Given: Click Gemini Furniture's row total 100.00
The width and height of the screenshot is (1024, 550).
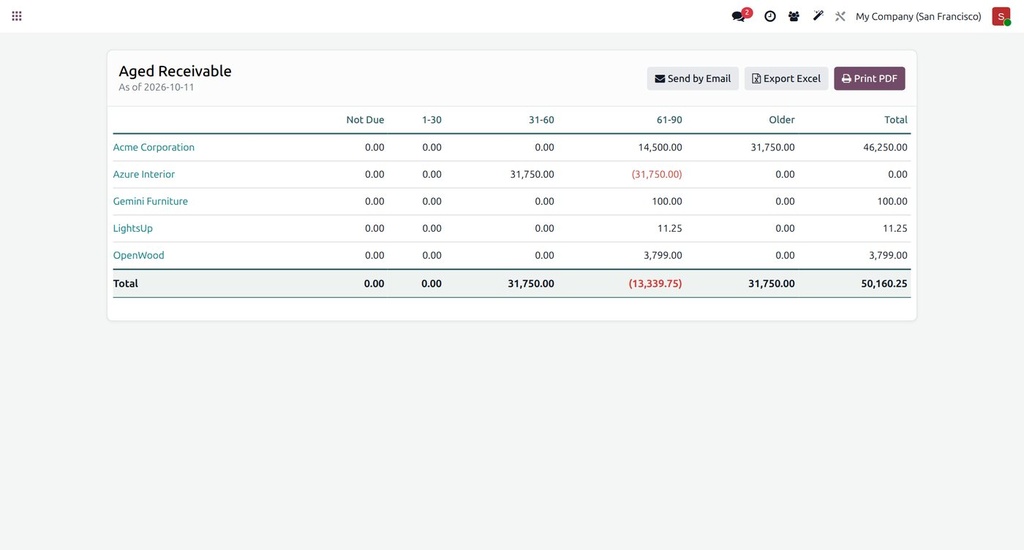Looking at the screenshot, I should click(892, 201).
